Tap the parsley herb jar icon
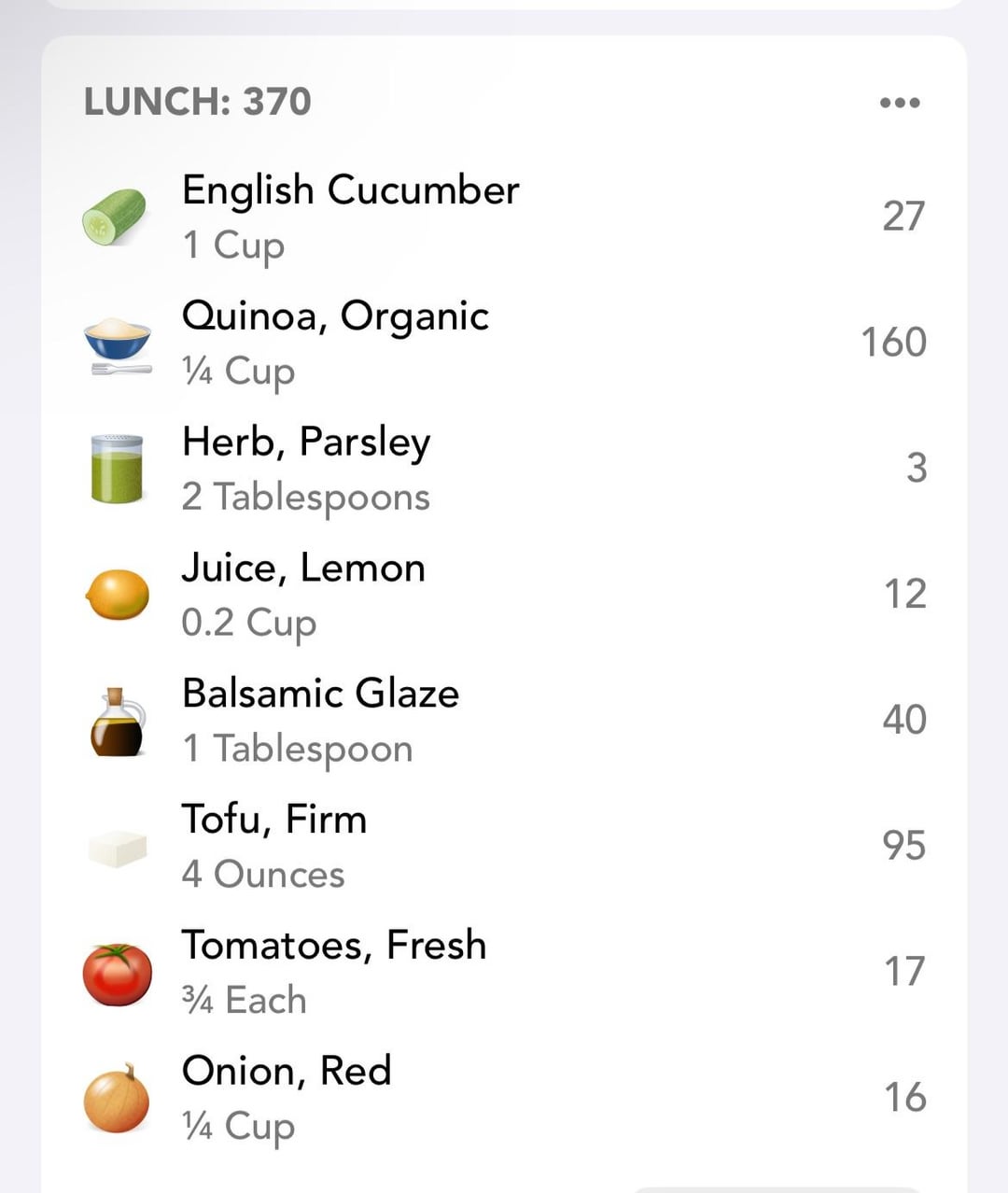 pos(117,469)
